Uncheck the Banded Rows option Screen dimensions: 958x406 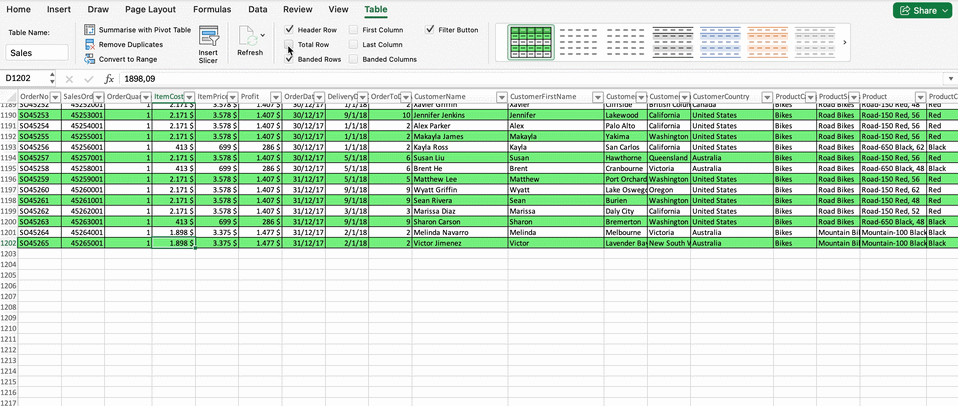pos(289,59)
